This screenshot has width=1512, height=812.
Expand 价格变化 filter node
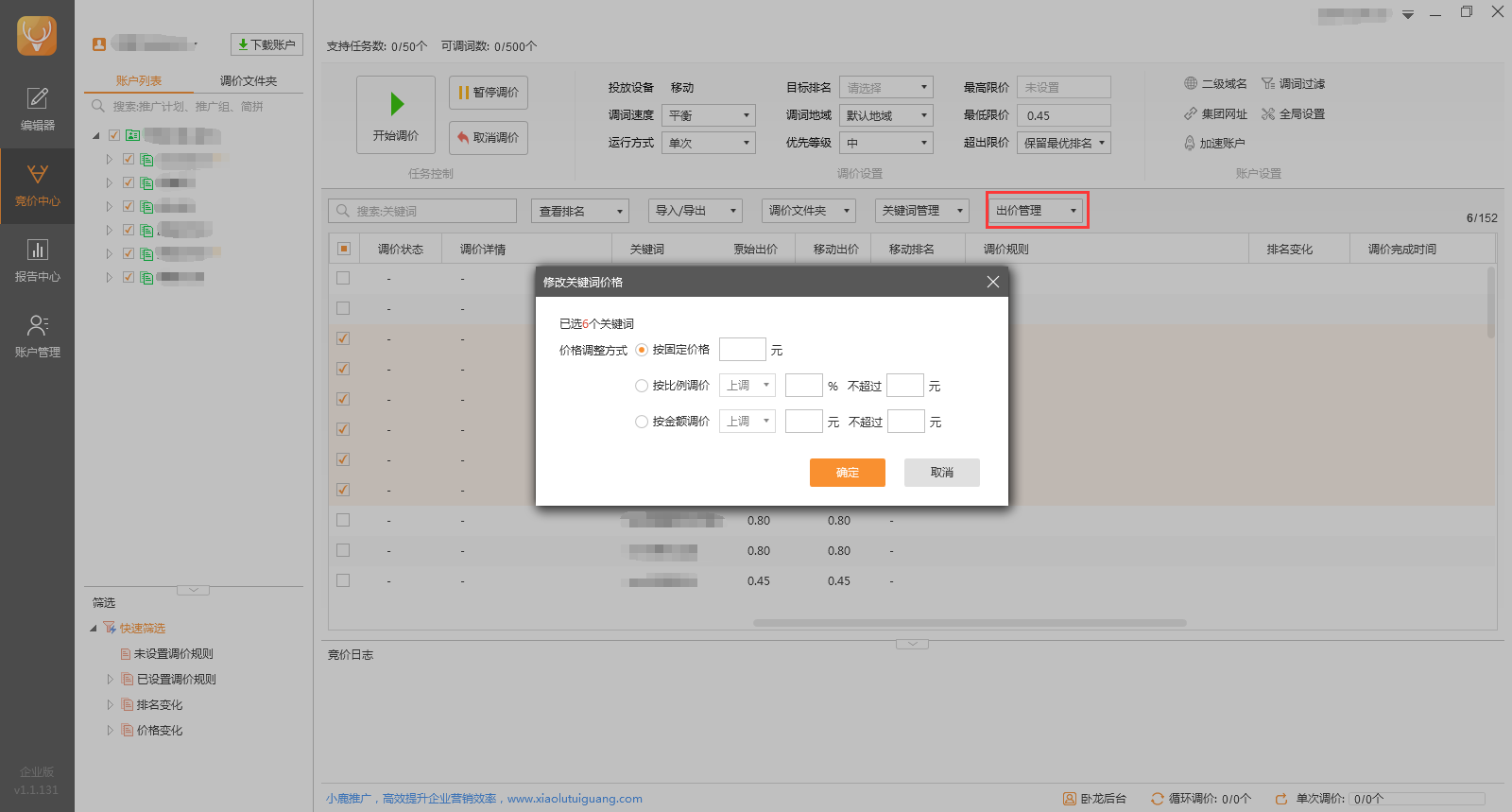click(x=110, y=731)
